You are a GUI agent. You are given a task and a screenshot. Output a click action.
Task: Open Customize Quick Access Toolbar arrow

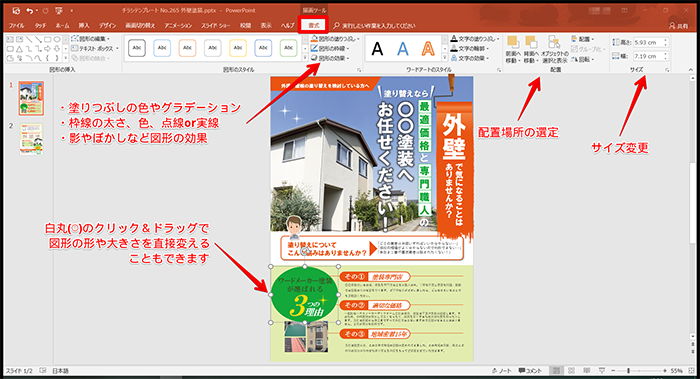pos(71,11)
